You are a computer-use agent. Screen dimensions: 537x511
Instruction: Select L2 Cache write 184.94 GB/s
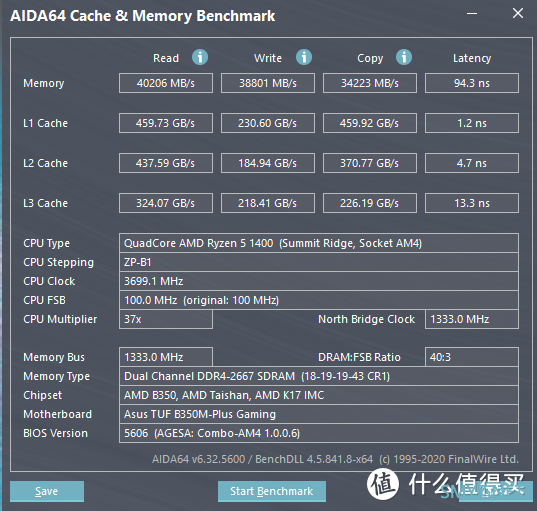coord(268,163)
